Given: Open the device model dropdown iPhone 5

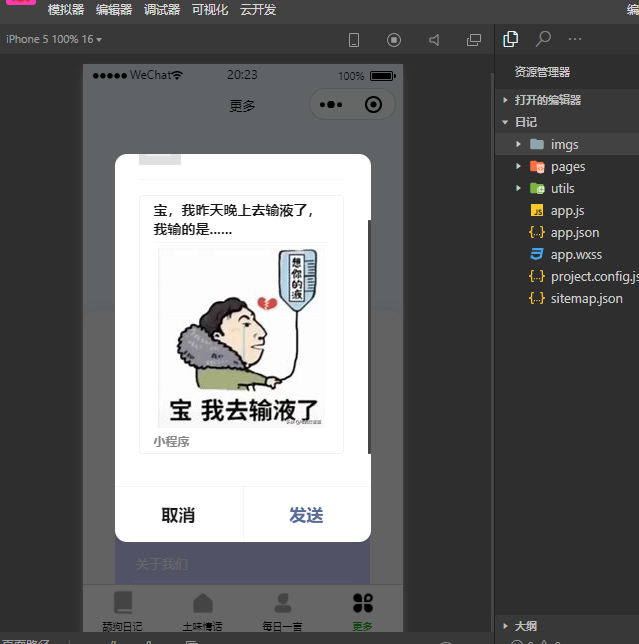Looking at the screenshot, I should pos(54,40).
